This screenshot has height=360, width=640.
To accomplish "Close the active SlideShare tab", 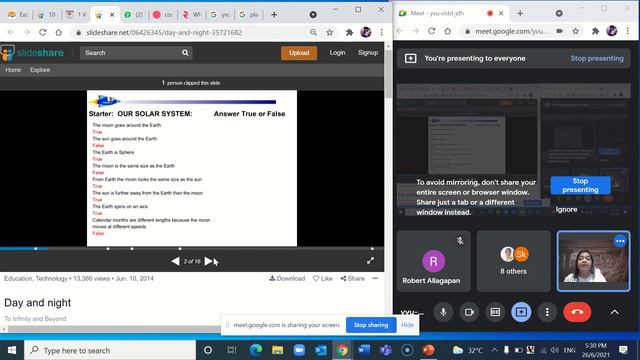I will click(x=112, y=15).
